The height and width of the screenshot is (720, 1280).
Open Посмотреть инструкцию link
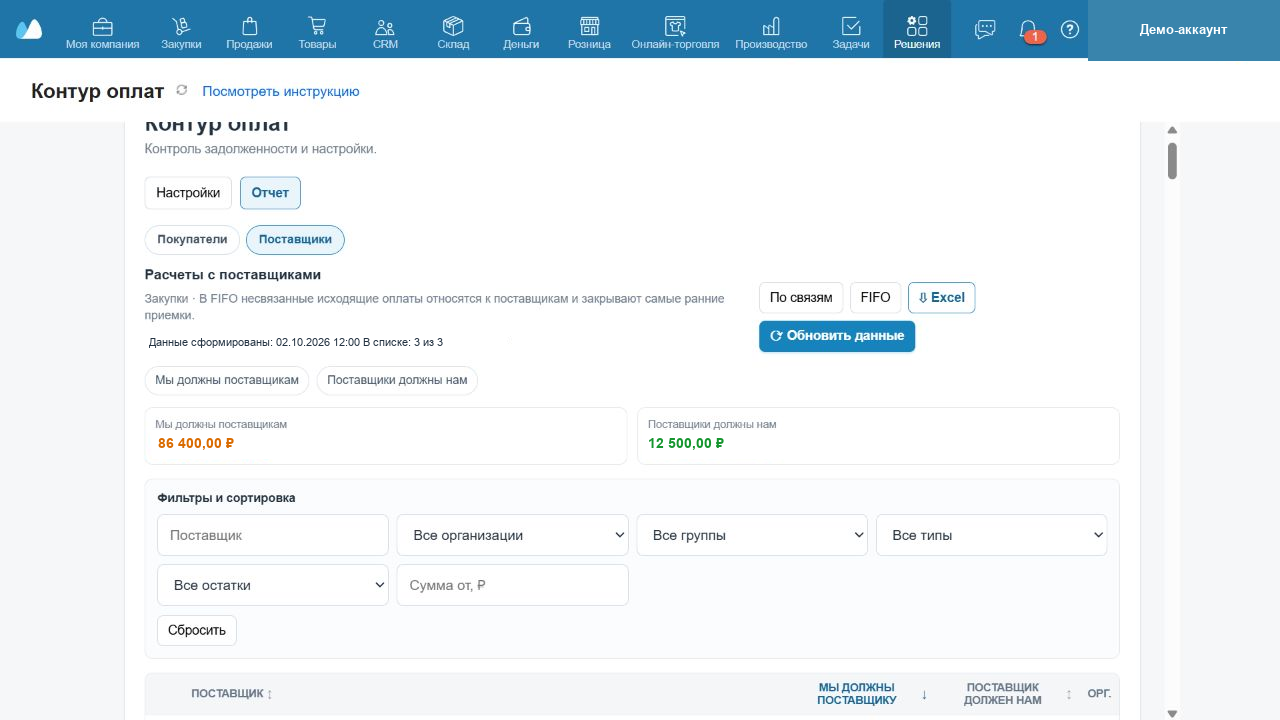[x=281, y=91]
